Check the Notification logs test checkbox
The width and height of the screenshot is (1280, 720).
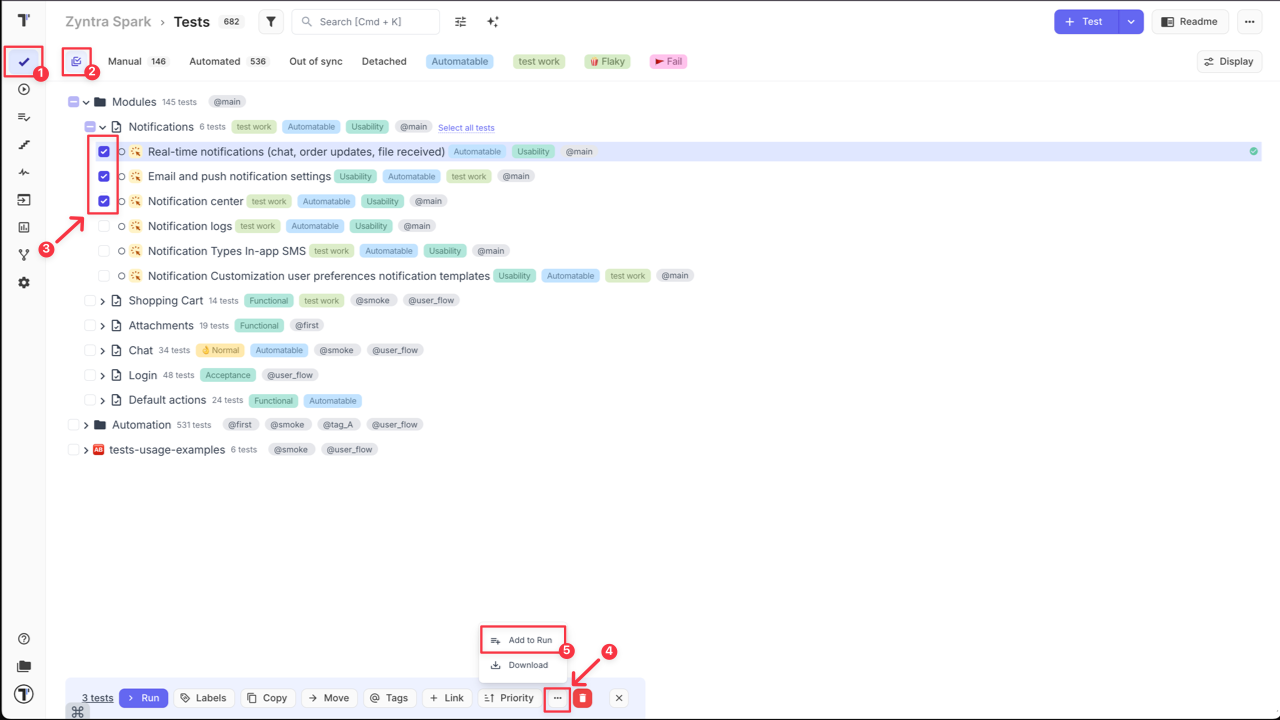tap(104, 226)
